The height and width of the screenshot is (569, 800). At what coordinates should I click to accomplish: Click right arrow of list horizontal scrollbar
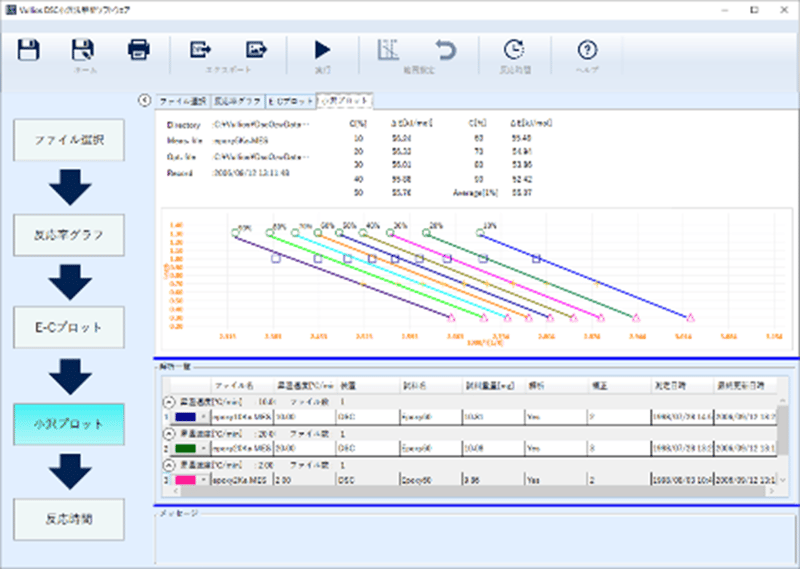click(x=771, y=491)
